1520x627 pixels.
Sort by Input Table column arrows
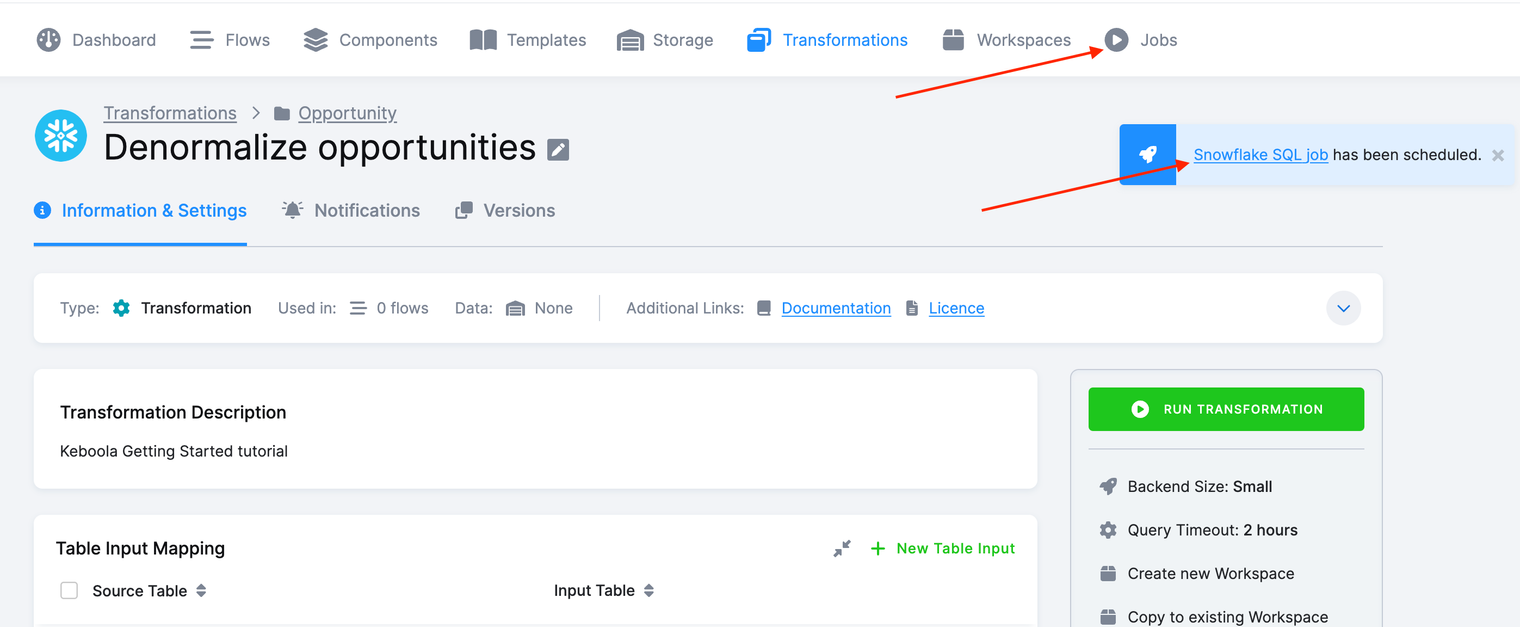(649, 591)
